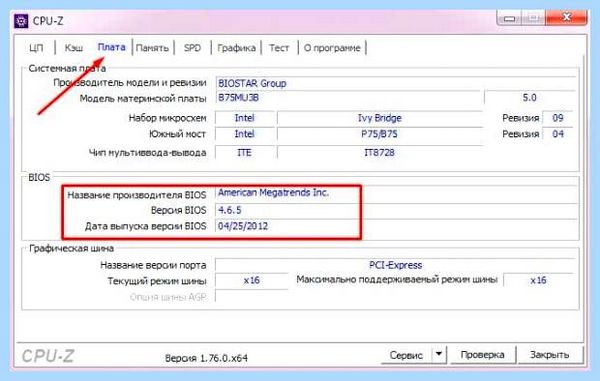The image size is (600, 381).
Task: Click the B75MU3B motherboard model field
Action: pyautogui.click(x=348, y=98)
